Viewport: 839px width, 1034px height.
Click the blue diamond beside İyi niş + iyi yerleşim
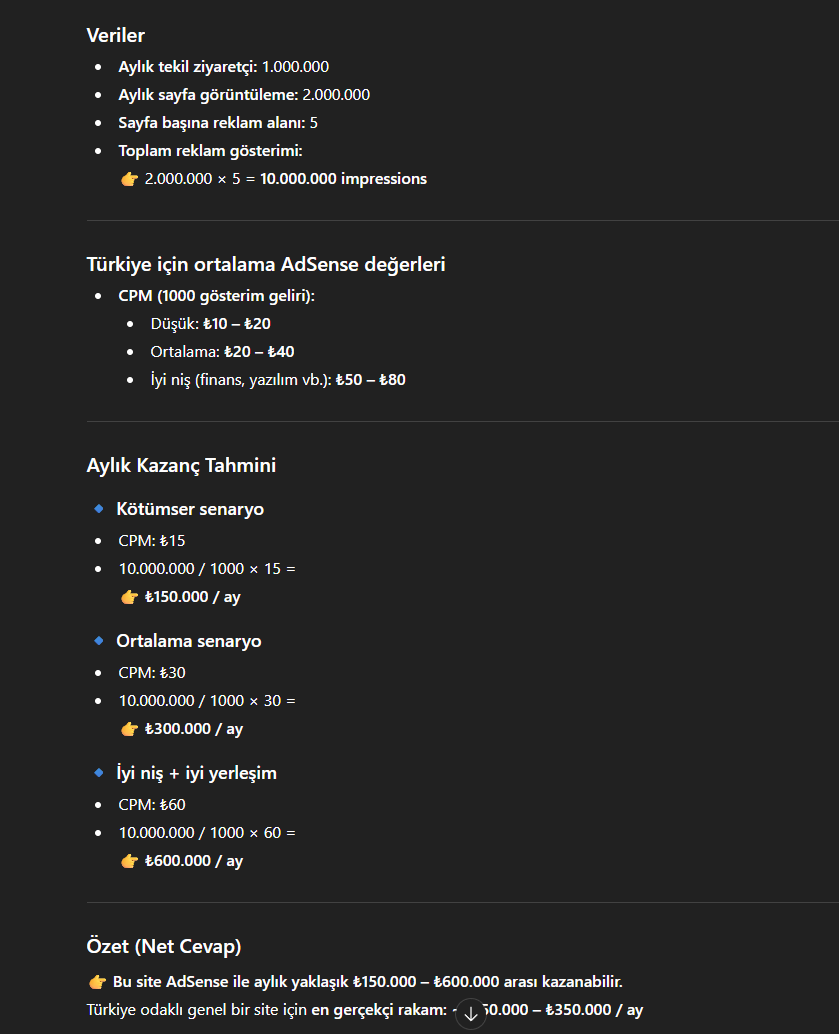[99, 772]
